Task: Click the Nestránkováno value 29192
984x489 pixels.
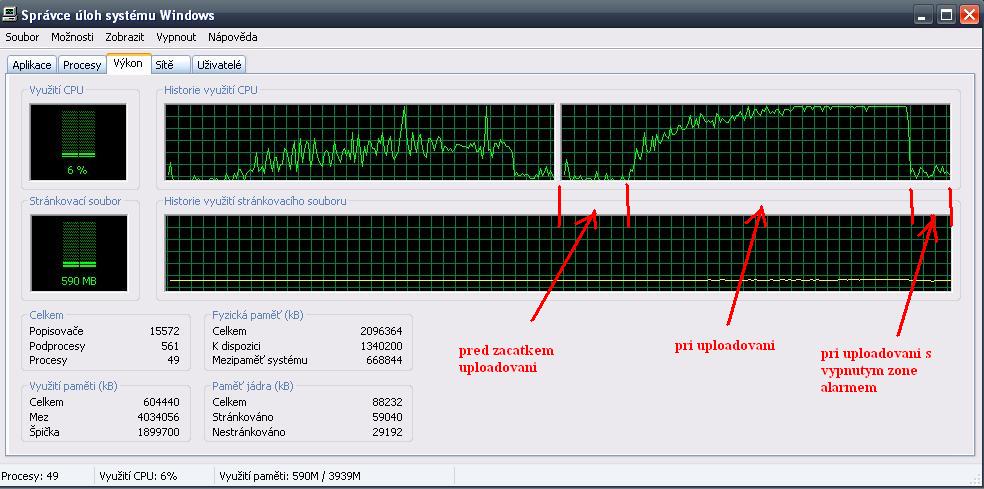Action: tap(387, 432)
